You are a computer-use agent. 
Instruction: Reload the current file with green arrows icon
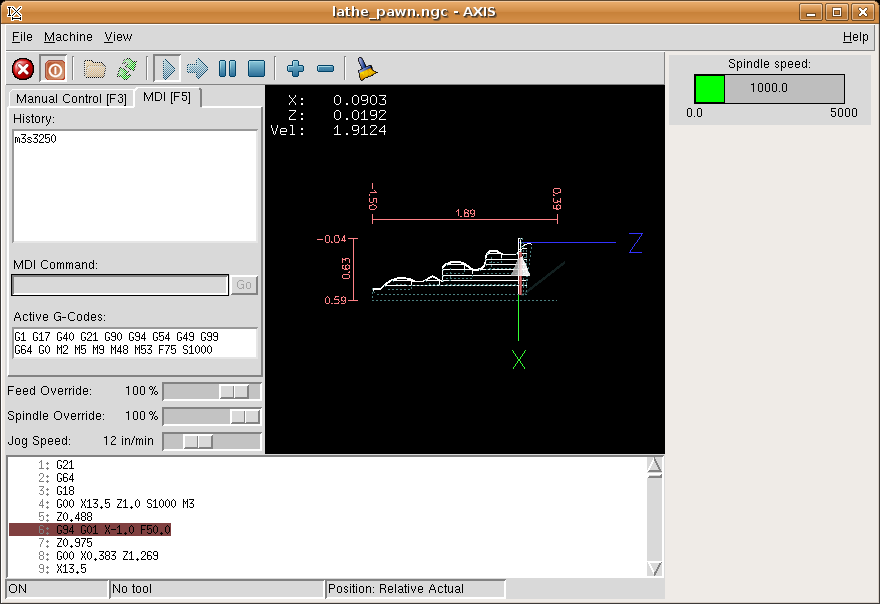pos(127,70)
